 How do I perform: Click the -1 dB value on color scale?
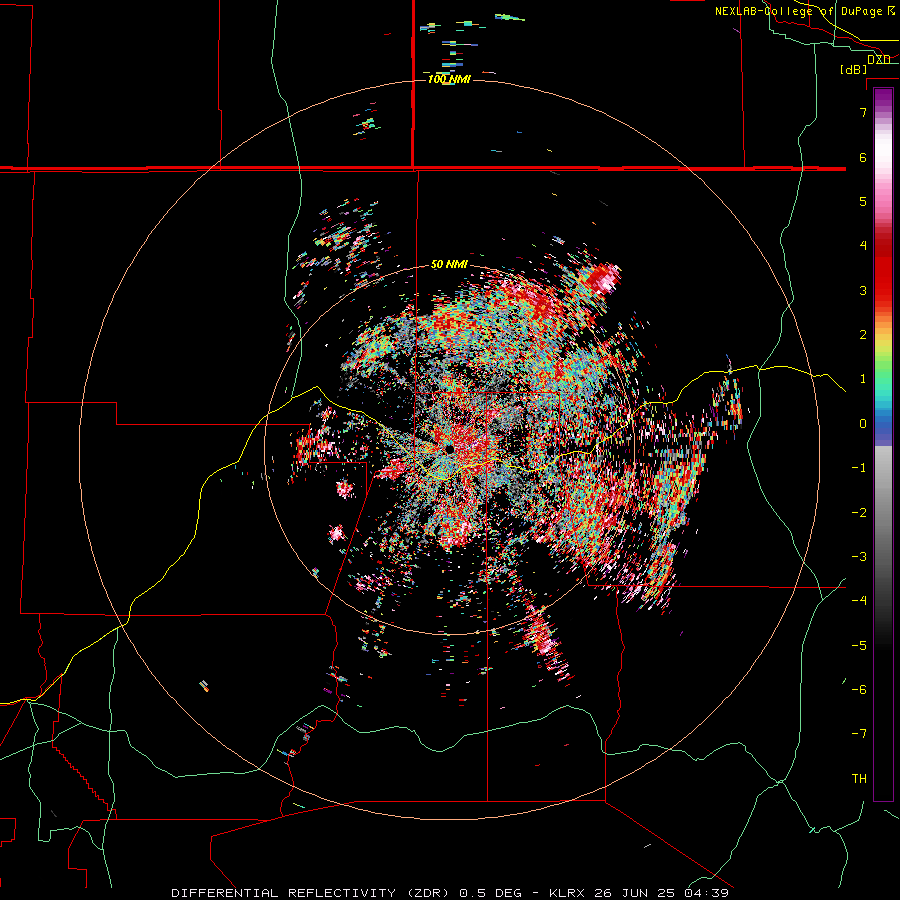pos(859,468)
